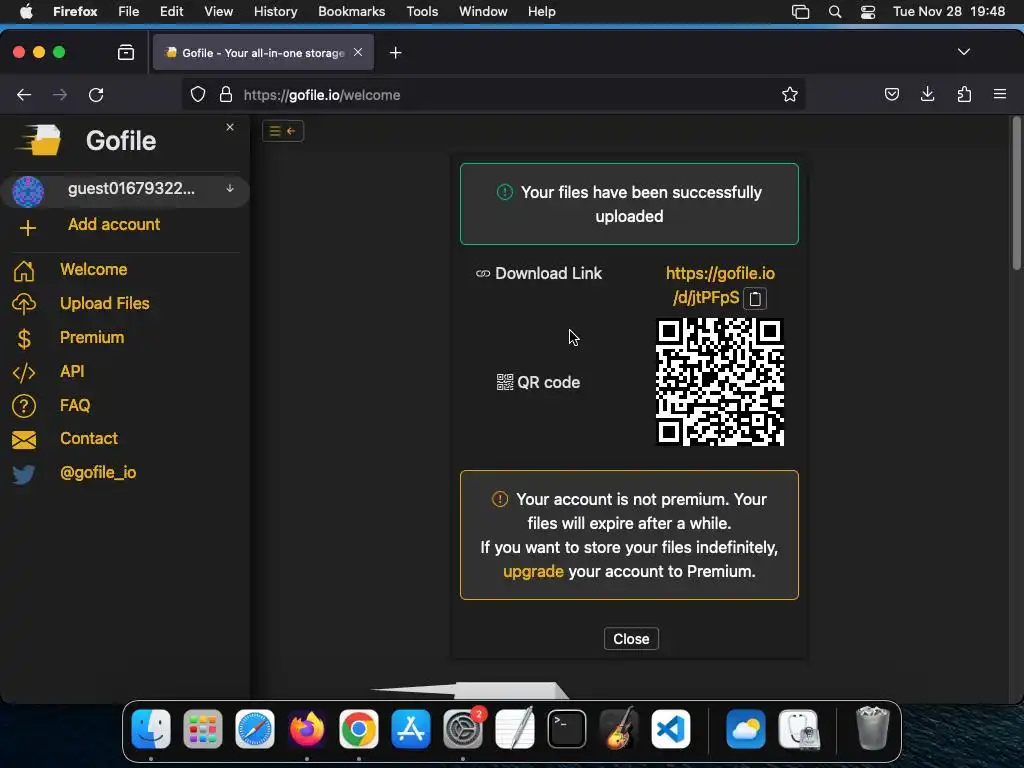Image resolution: width=1024 pixels, height=768 pixels.
Task: Click the tracking protection shield icon
Action: [198, 95]
